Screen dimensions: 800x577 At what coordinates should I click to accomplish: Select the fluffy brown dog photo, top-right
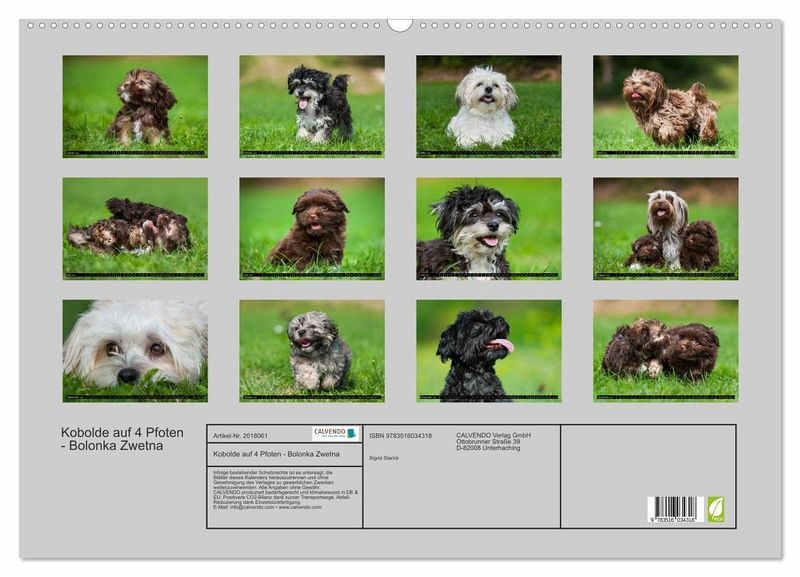point(666,106)
